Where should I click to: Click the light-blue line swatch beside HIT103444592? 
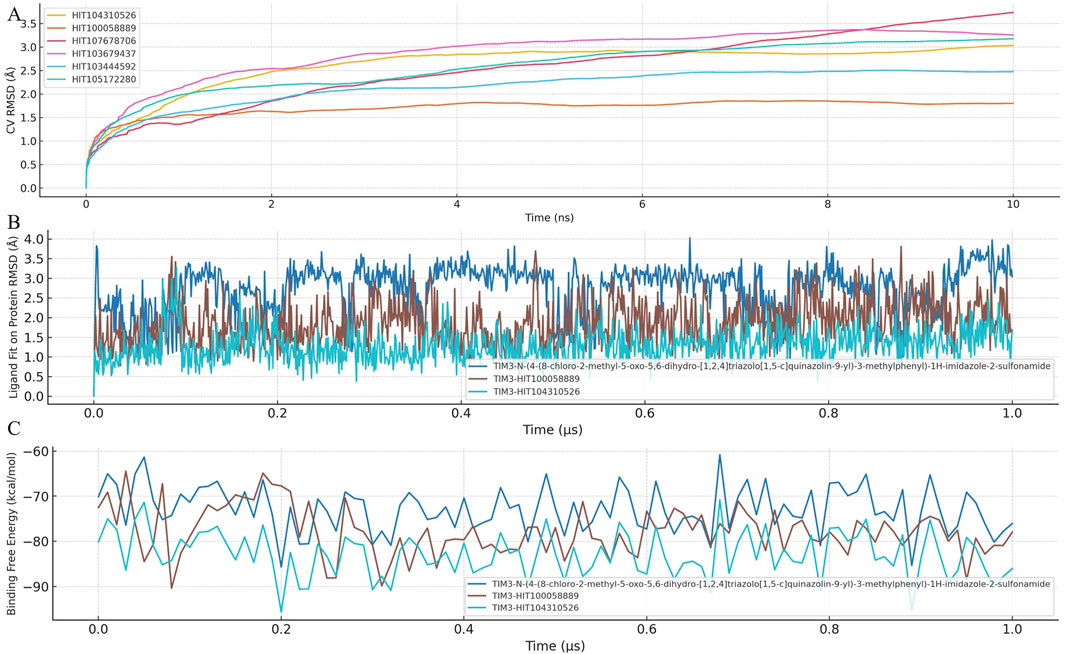56,67
